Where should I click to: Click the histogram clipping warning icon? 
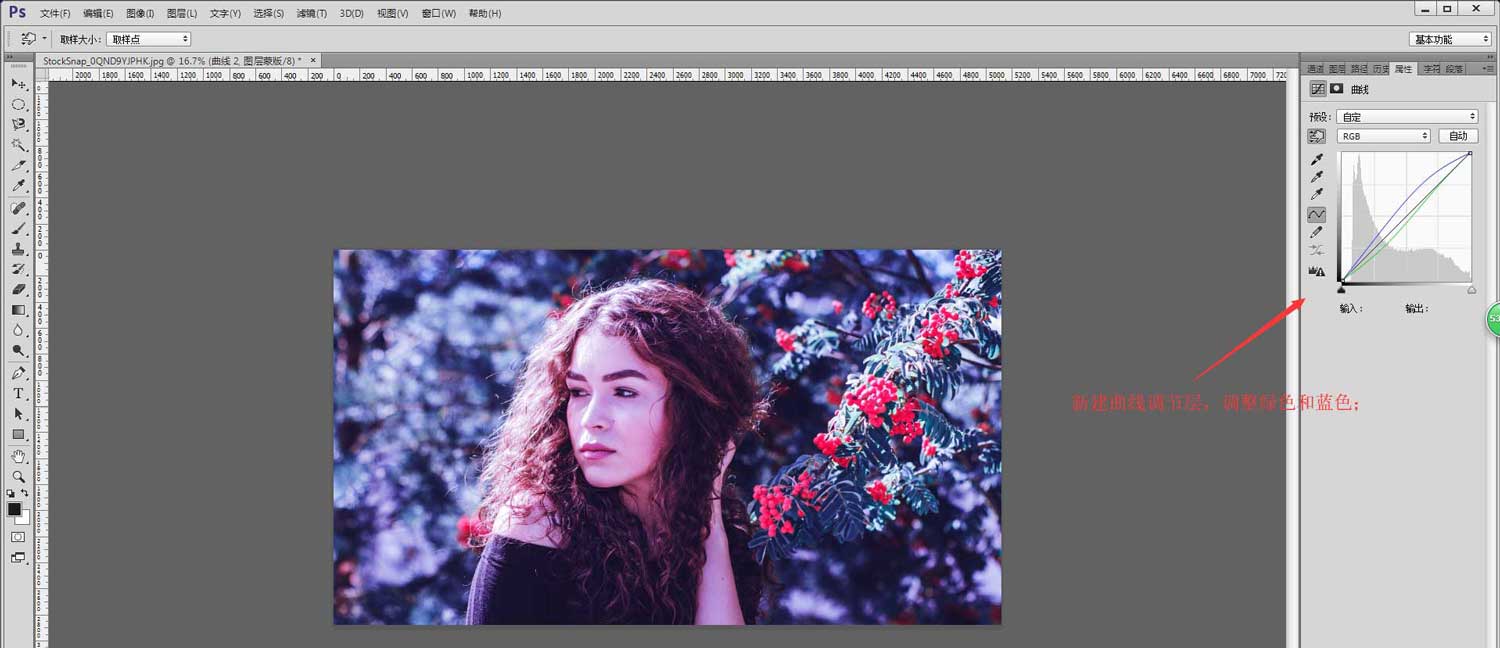1317,271
